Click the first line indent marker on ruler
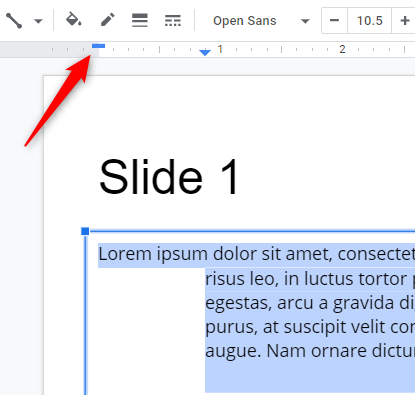Screen dimensions: 415x395 [98, 46]
